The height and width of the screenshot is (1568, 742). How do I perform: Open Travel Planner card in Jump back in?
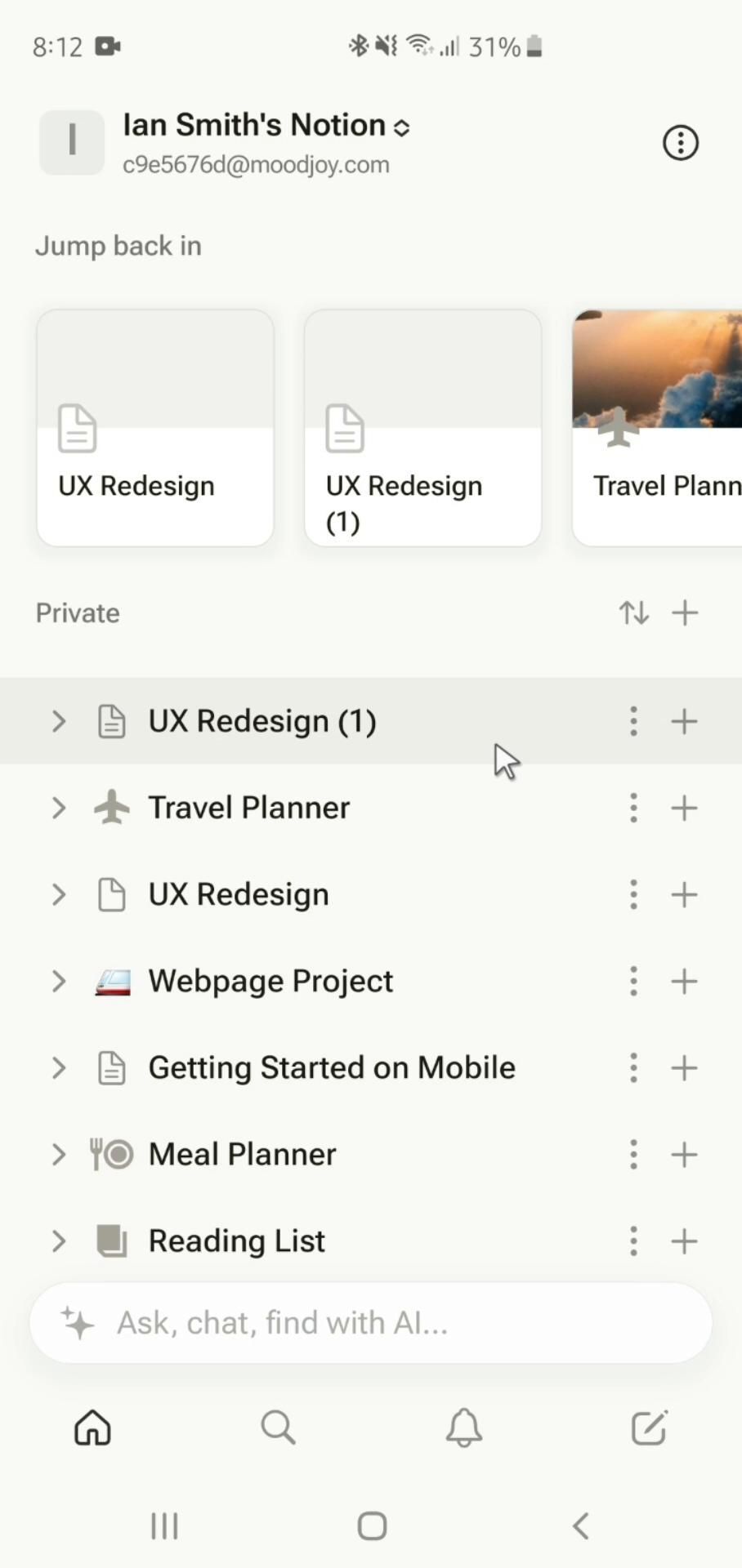click(x=658, y=427)
